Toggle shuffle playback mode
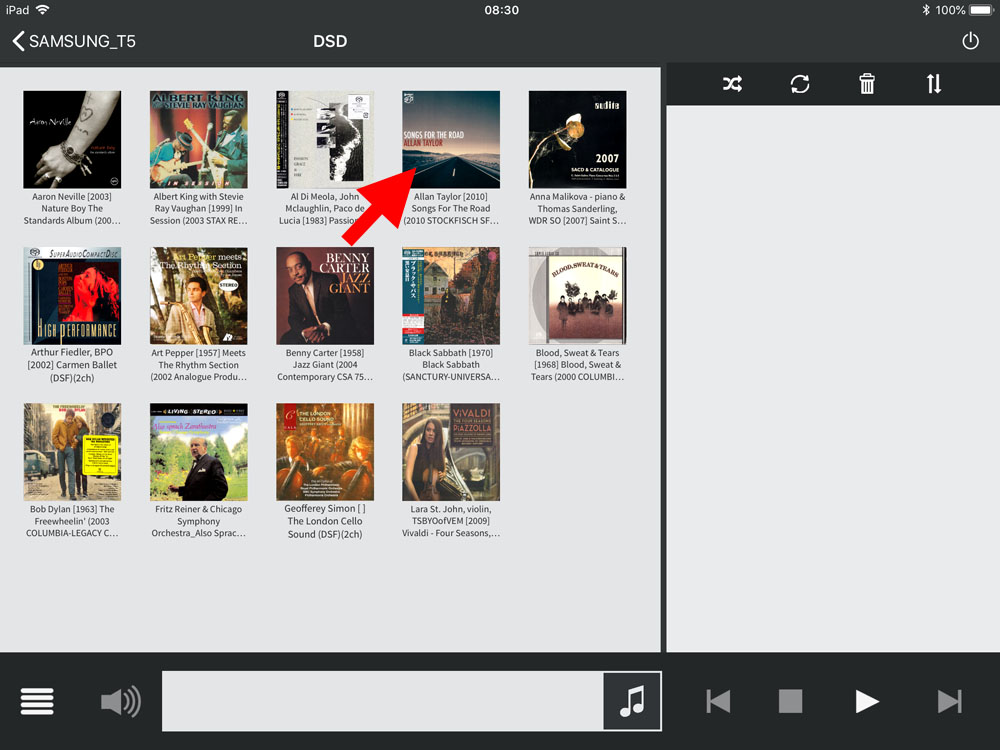Screen dimensions: 1000x750 (732, 84)
